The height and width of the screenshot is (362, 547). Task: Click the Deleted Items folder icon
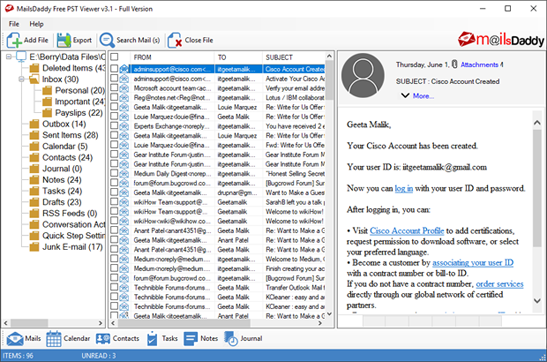(34, 68)
